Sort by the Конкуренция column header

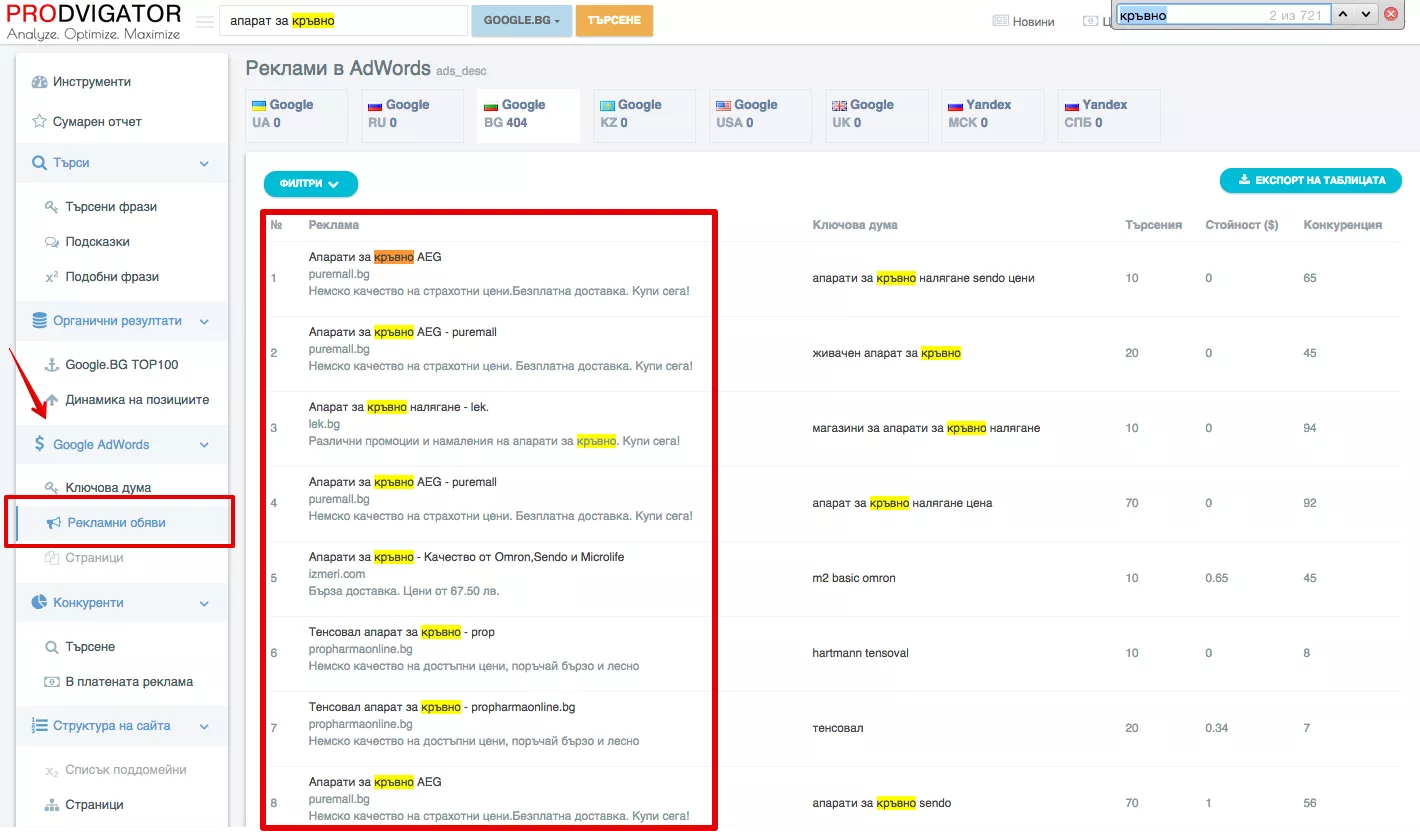click(x=1343, y=225)
